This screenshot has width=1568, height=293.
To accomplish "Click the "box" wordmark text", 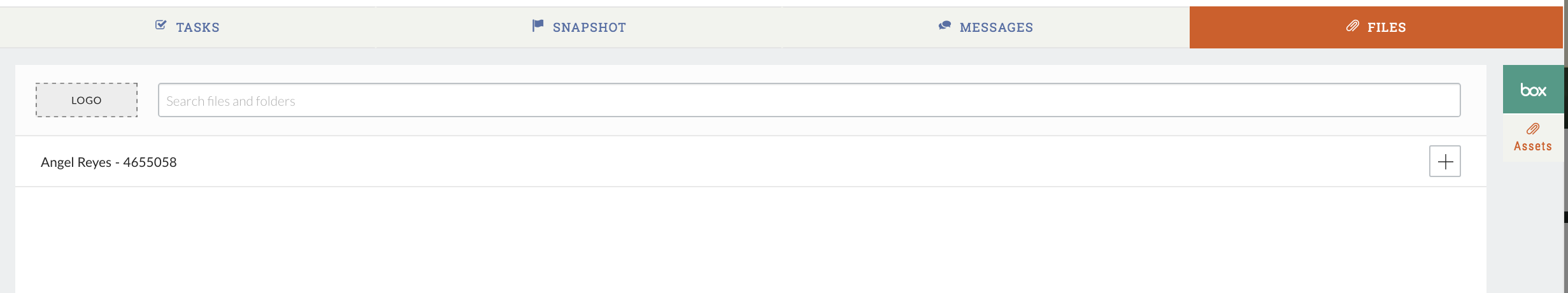I will click(1533, 90).
